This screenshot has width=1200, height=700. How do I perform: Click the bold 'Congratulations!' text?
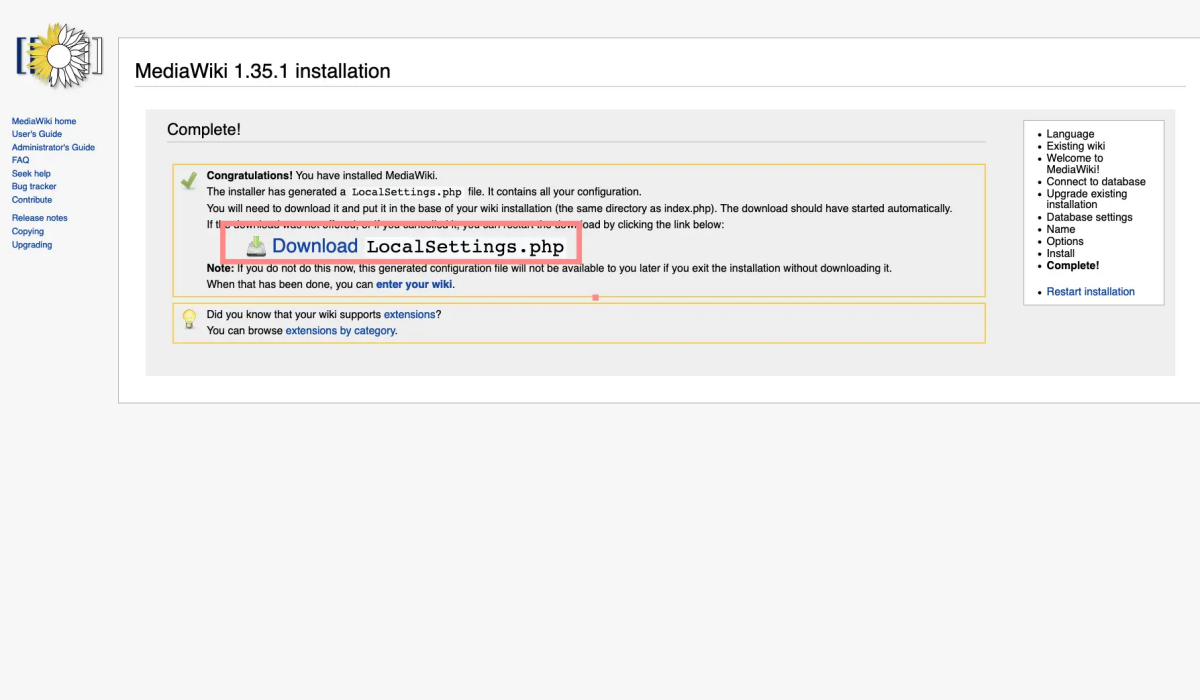[250, 175]
